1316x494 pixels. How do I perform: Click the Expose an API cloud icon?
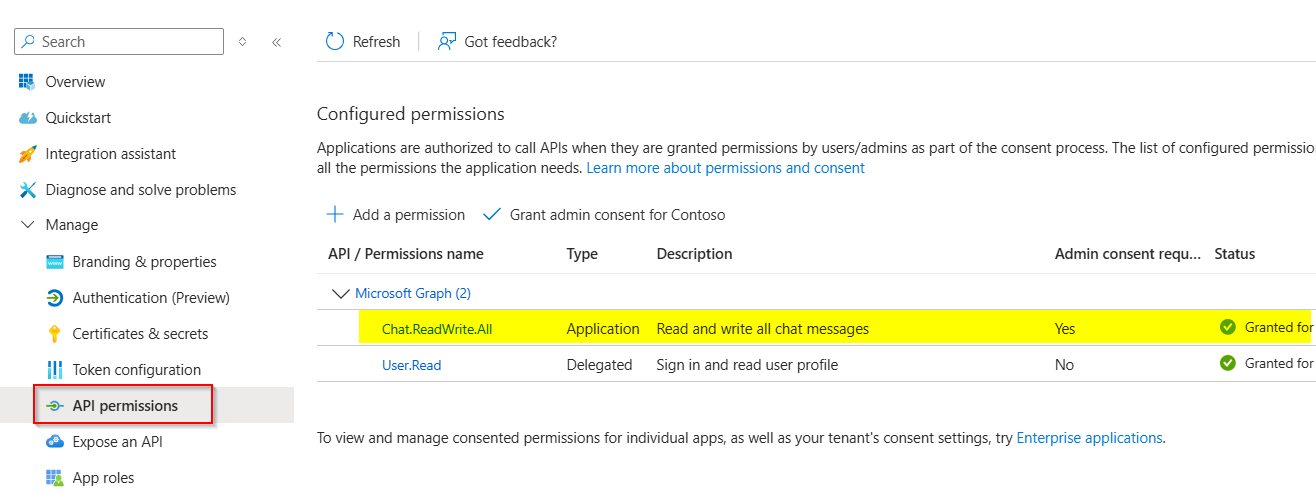pyautogui.click(x=54, y=442)
